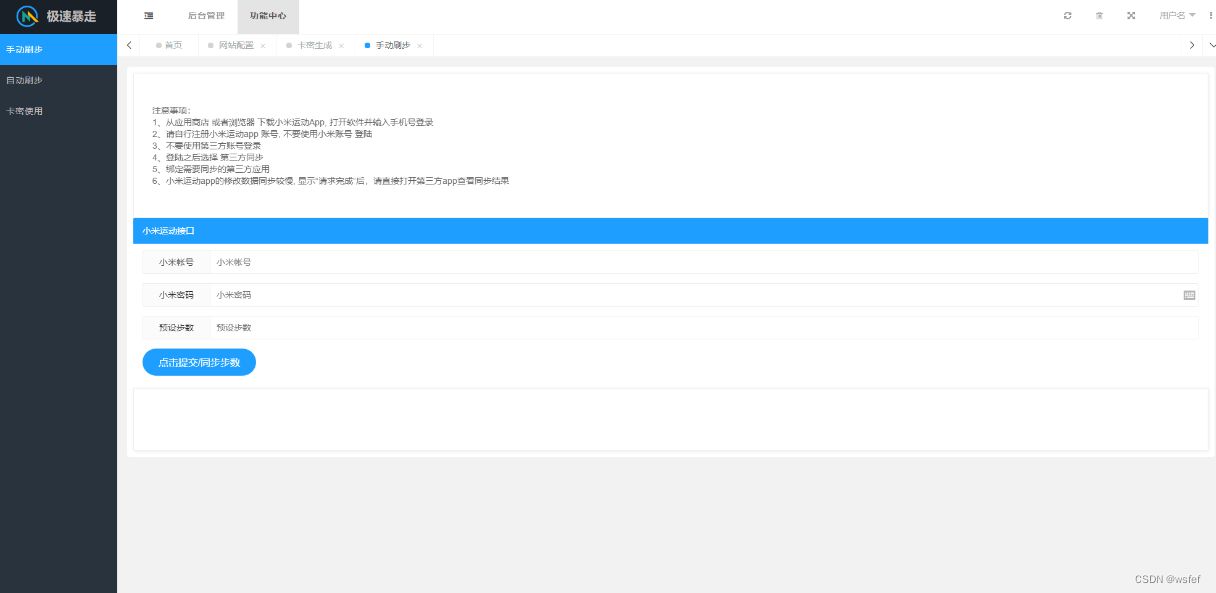The height and width of the screenshot is (593, 1216).
Task: Expand the tab options down-chevron
Action: click(1212, 45)
